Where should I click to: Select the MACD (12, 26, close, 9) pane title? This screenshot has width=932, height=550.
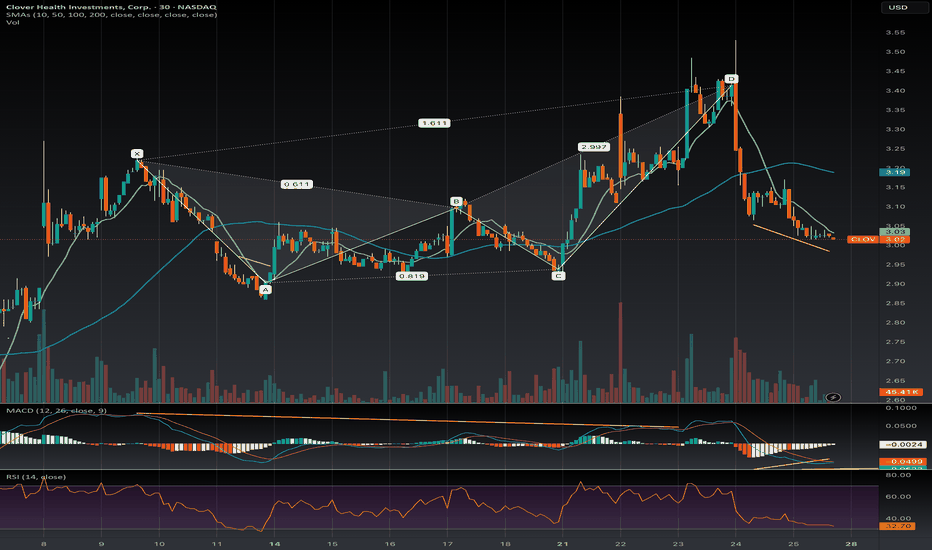coord(56,411)
